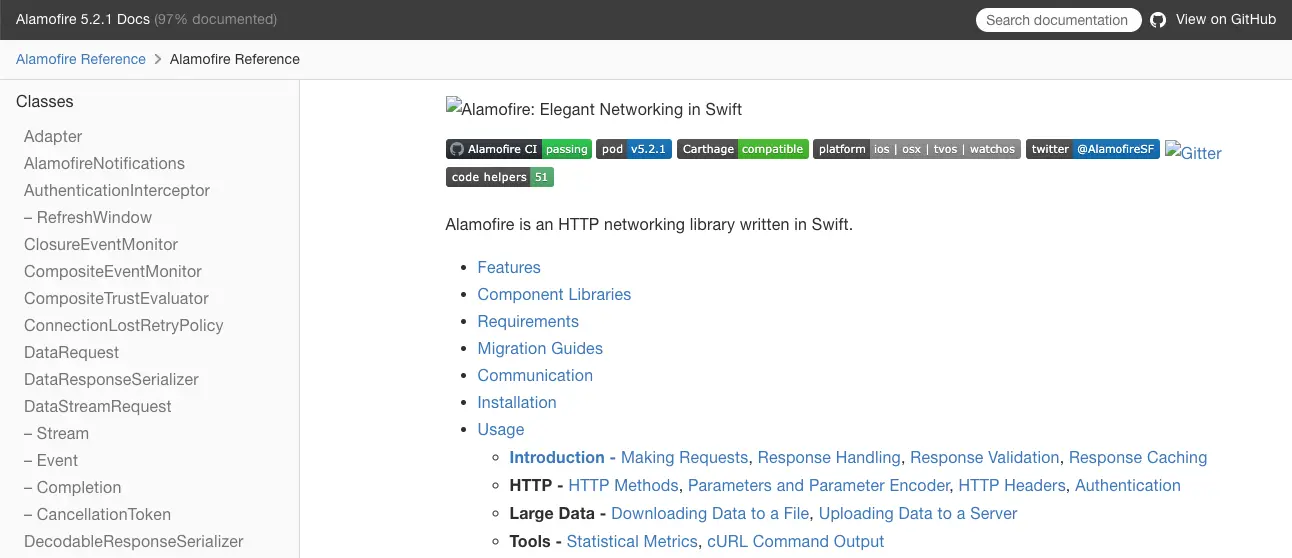Open the platform ios osx tvos watchos badge
This screenshot has width=1292, height=558.
pos(917,149)
